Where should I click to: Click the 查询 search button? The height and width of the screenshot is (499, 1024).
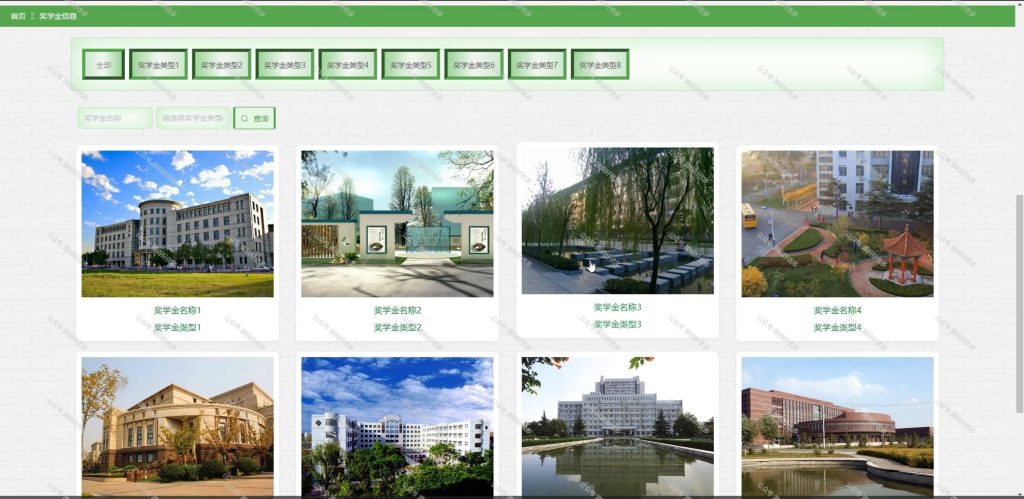[x=255, y=118]
